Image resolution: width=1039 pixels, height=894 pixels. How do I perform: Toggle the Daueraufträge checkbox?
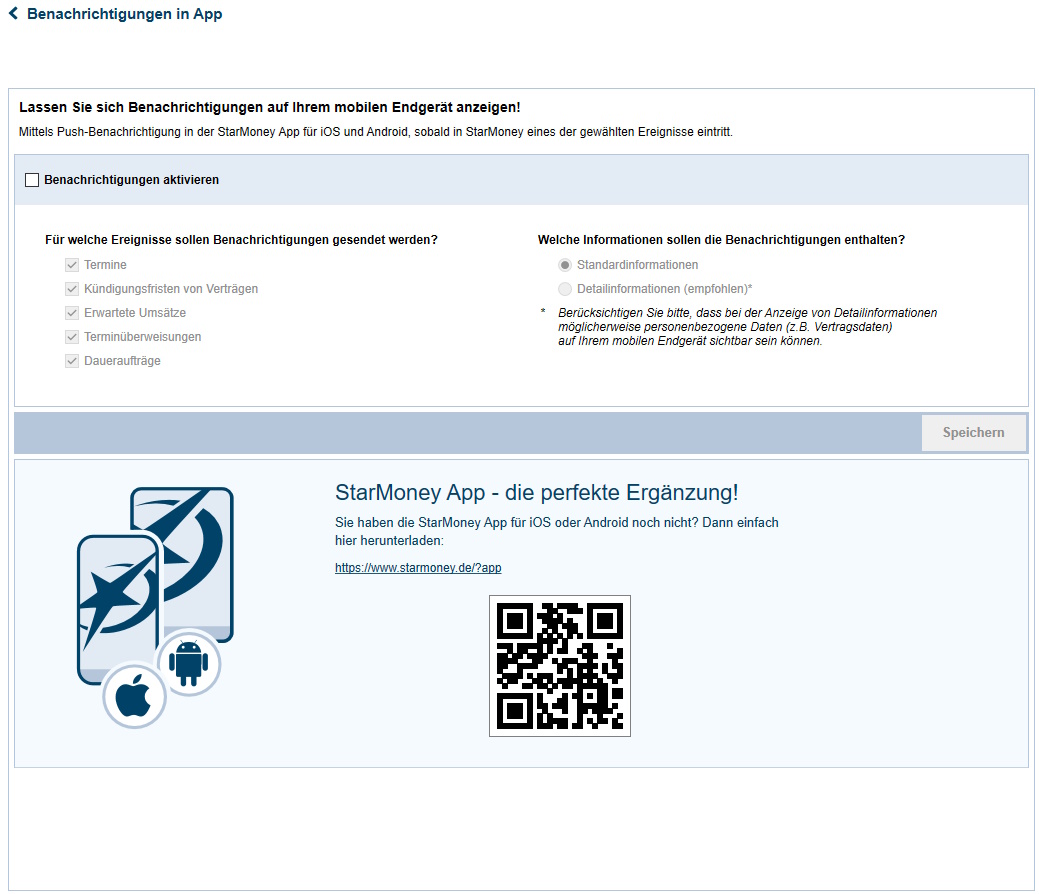[72, 361]
